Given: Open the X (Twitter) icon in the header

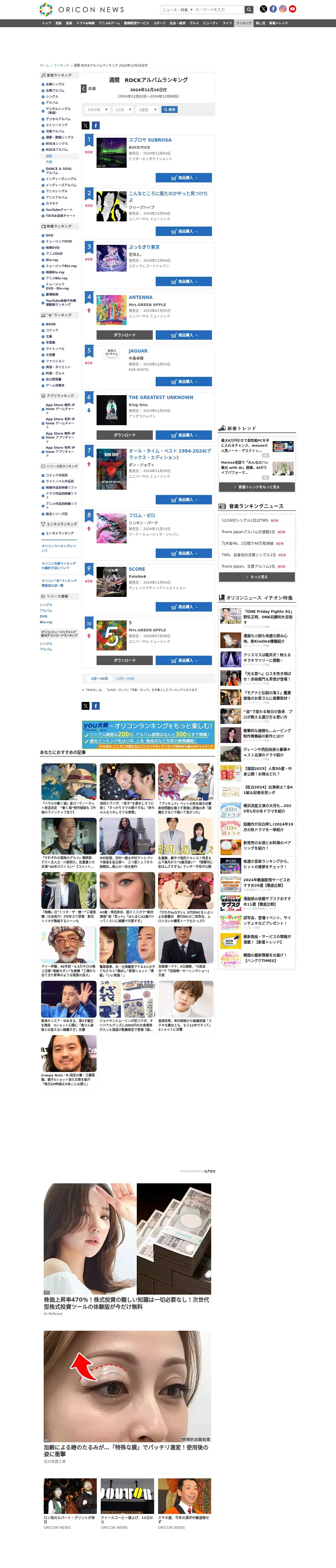Looking at the screenshot, I should click(x=264, y=9).
